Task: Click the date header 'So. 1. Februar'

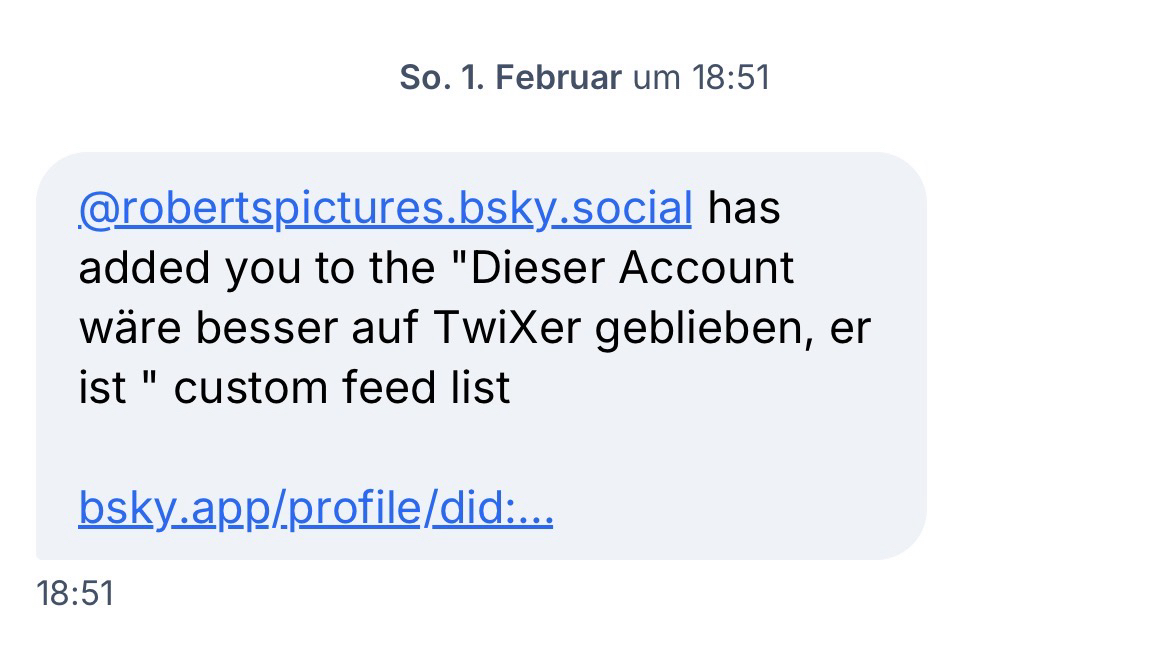Action: tap(510, 78)
